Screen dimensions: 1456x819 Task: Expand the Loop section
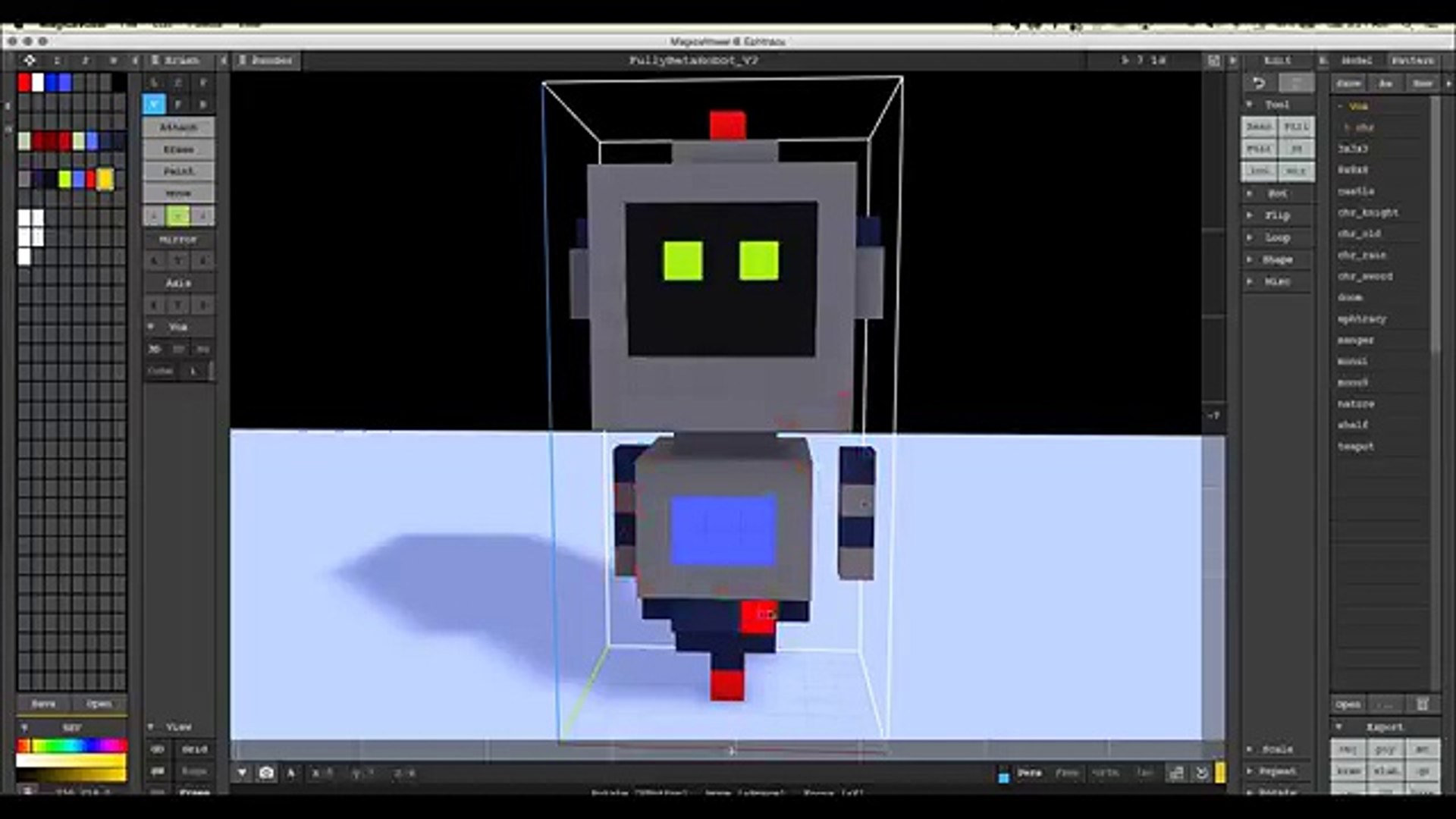1277,237
